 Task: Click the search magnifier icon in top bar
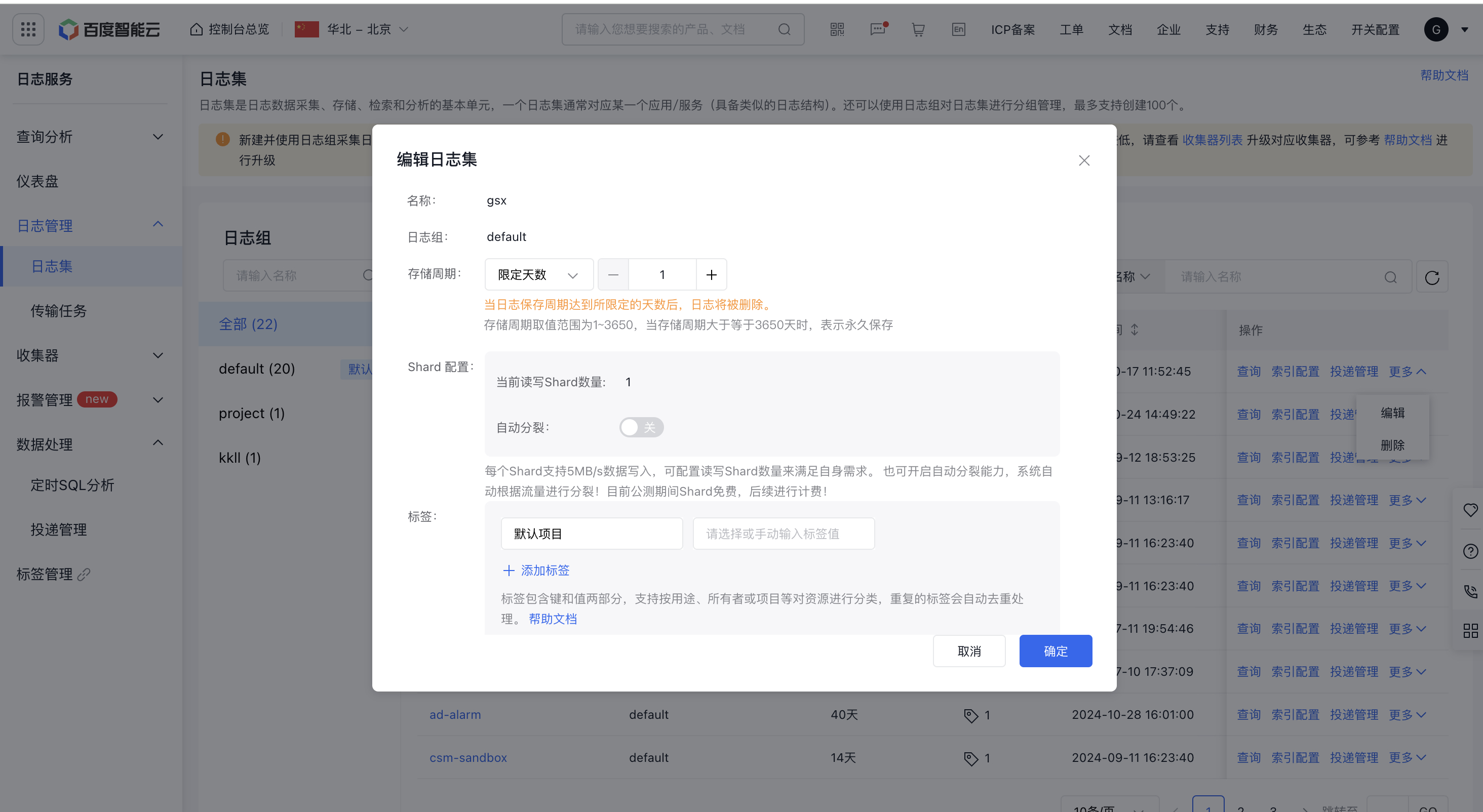point(784,29)
